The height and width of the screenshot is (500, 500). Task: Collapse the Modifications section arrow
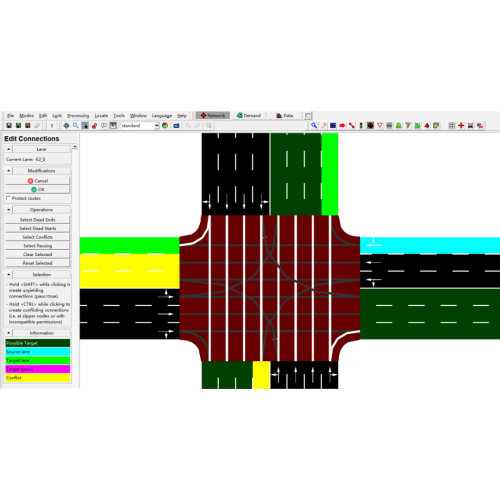[x=9, y=171]
